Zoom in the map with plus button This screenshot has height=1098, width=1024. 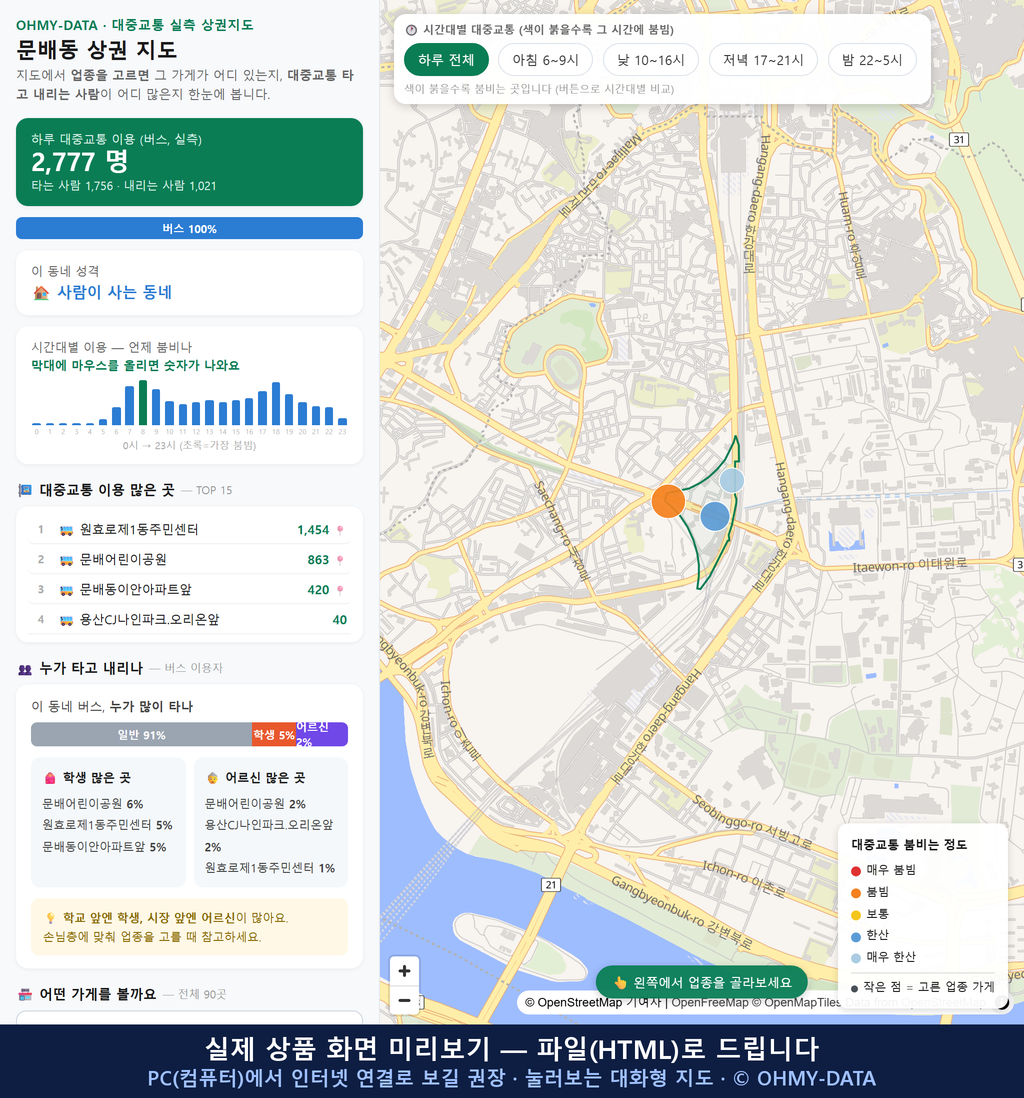(404, 971)
